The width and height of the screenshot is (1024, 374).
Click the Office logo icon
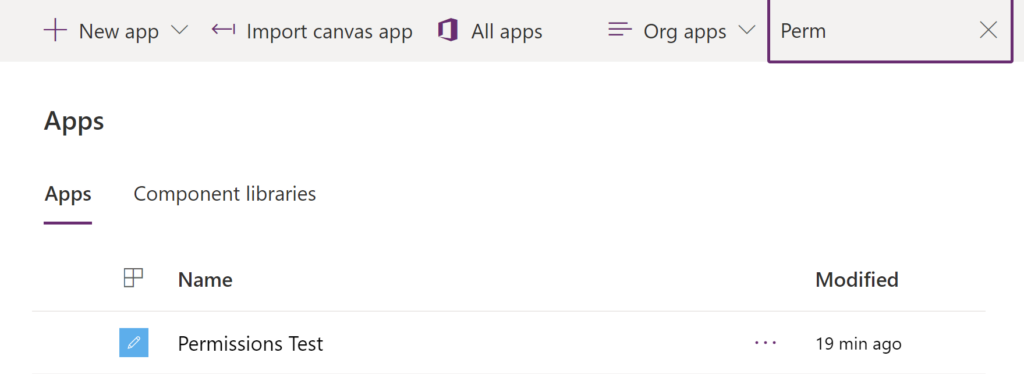(448, 31)
